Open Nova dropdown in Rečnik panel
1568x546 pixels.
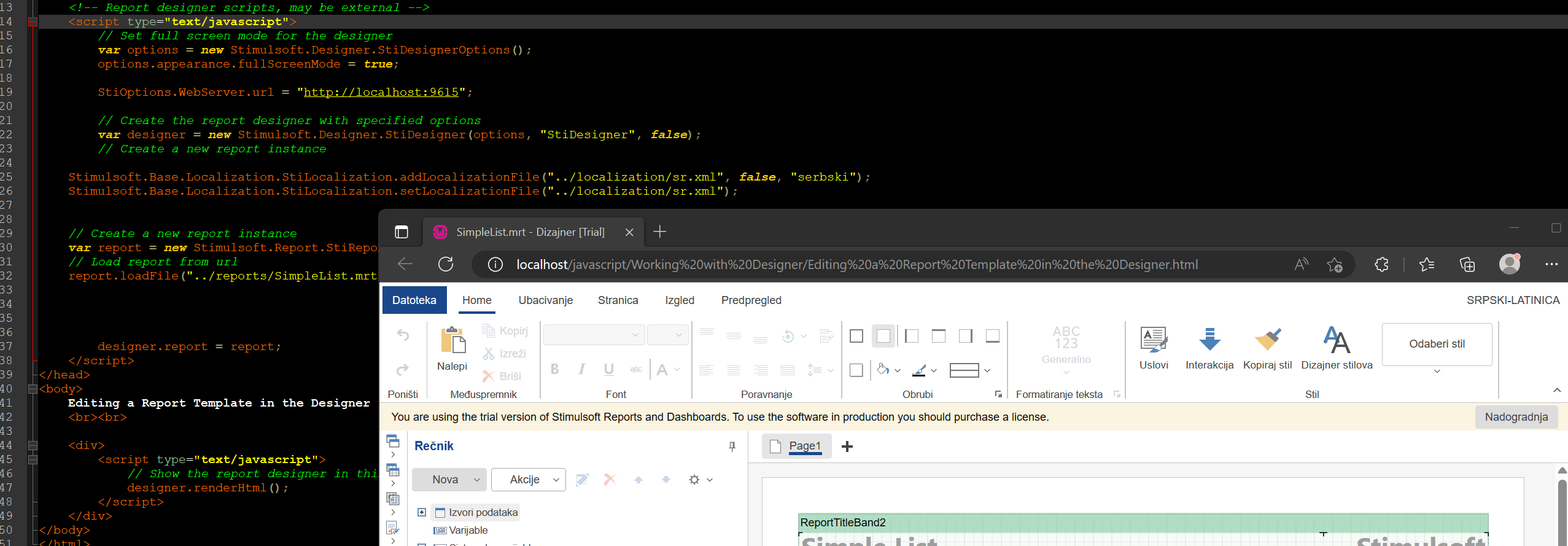449,480
